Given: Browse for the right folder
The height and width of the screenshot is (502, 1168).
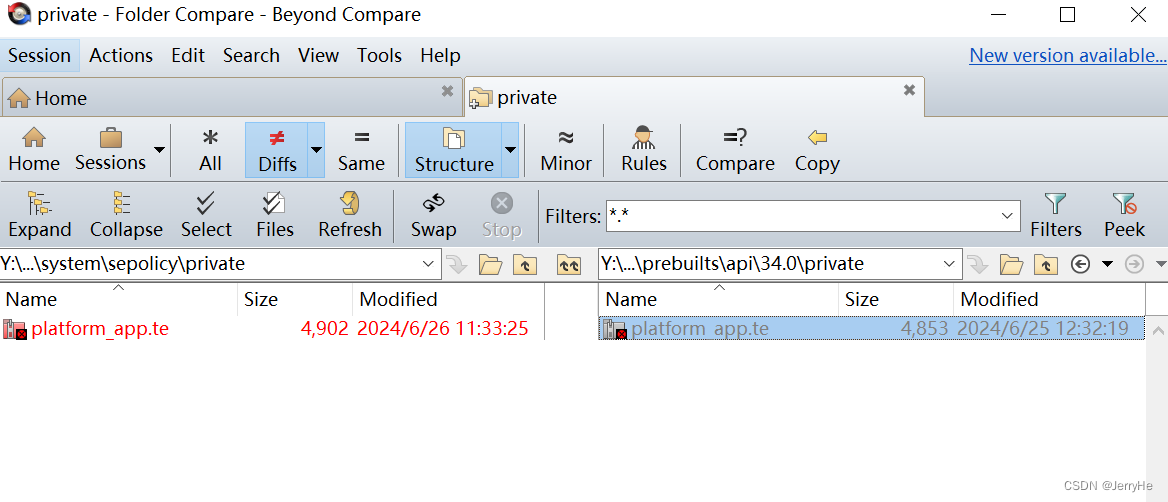Looking at the screenshot, I should 1011,264.
